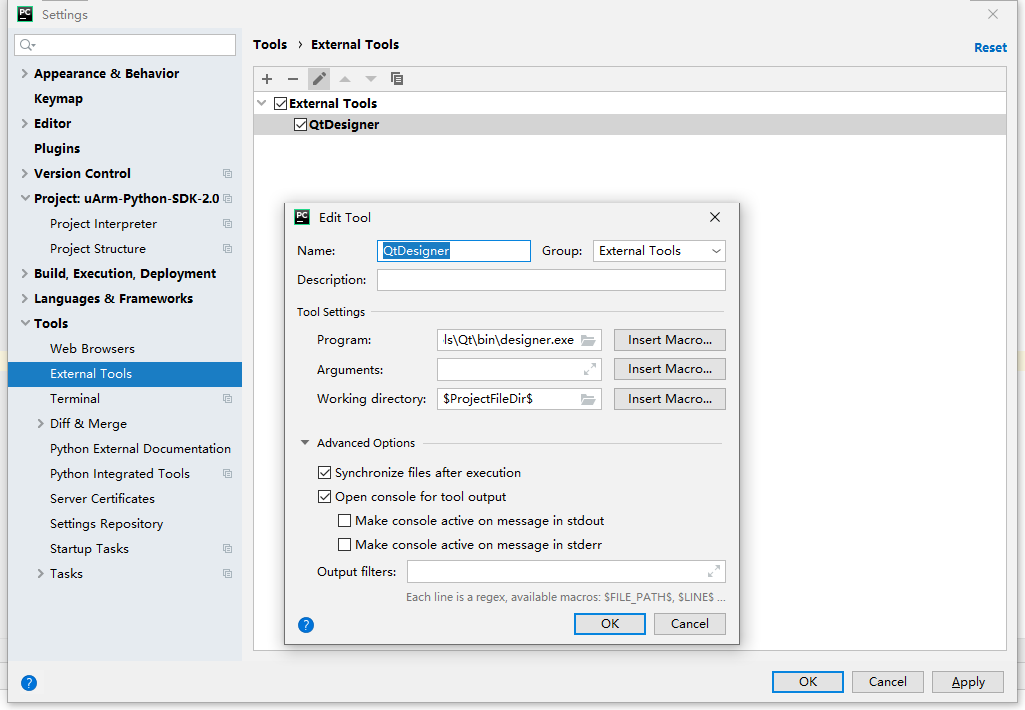Screen dimensions: 1025x710
Task: Add a new external tool with plus icon
Action: tap(267, 79)
